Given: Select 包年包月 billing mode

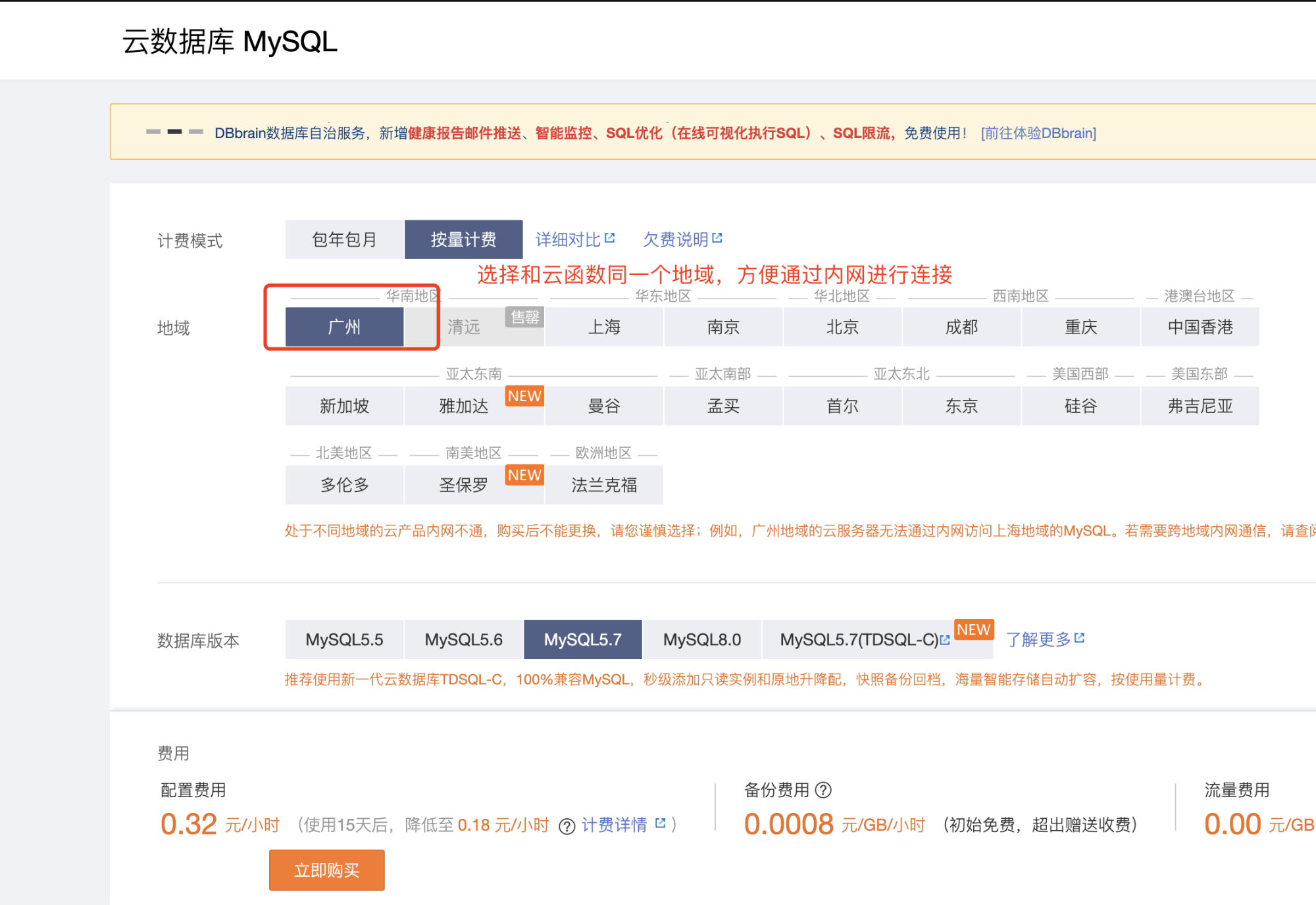Looking at the screenshot, I should [344, 239].
